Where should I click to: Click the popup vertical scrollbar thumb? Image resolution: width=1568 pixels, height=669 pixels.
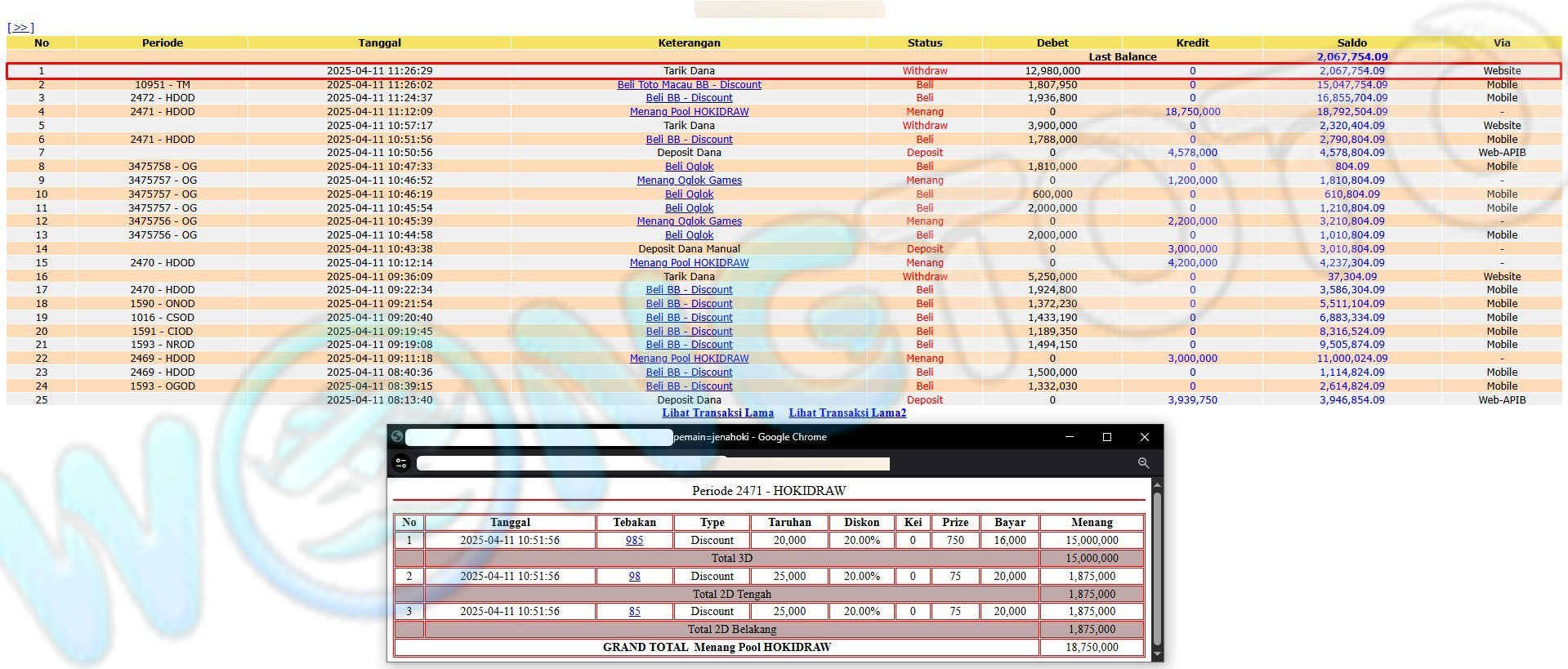point(1156,564)
